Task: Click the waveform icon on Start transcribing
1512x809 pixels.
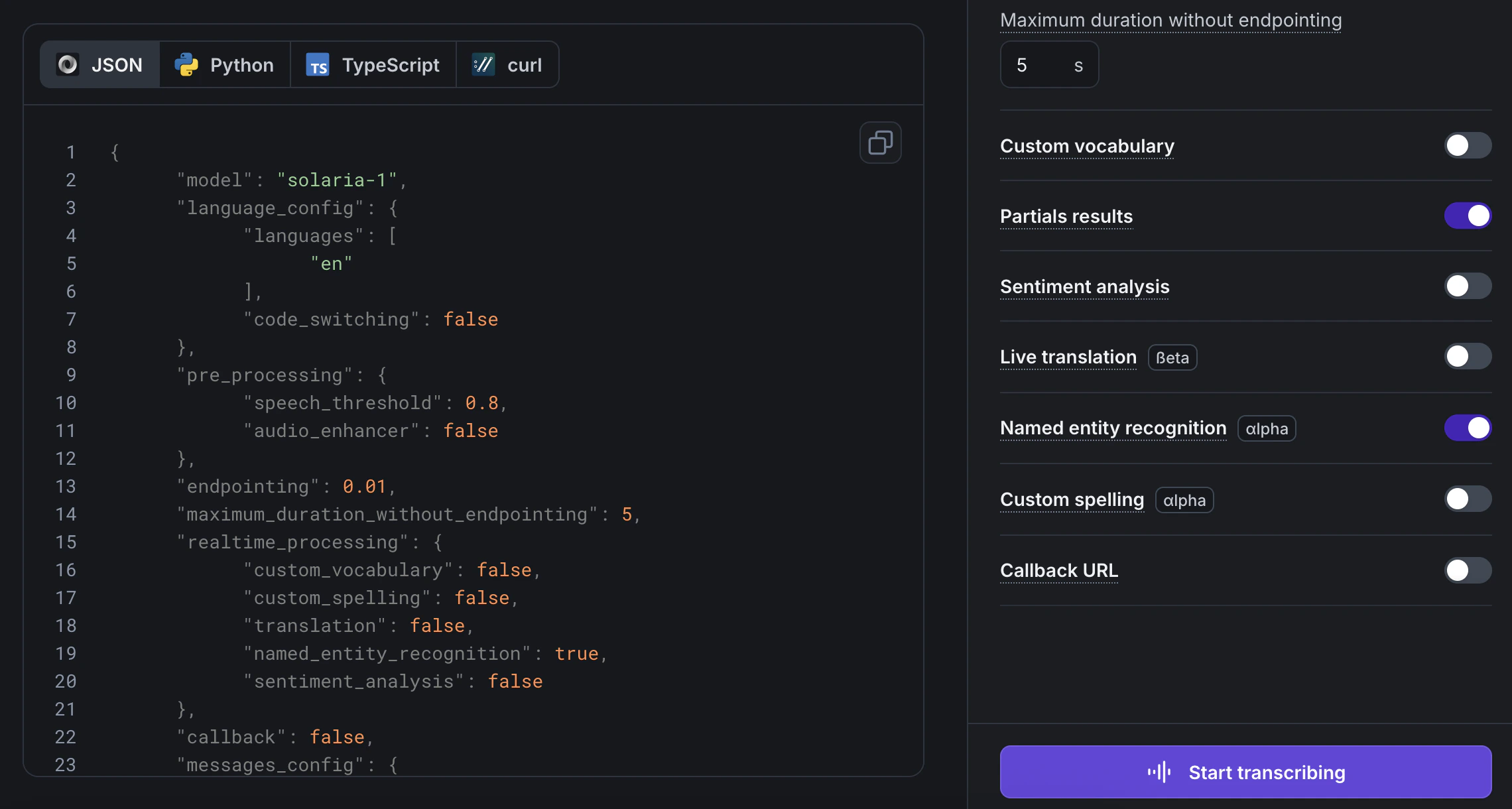Action: (x=1161, y=772)
